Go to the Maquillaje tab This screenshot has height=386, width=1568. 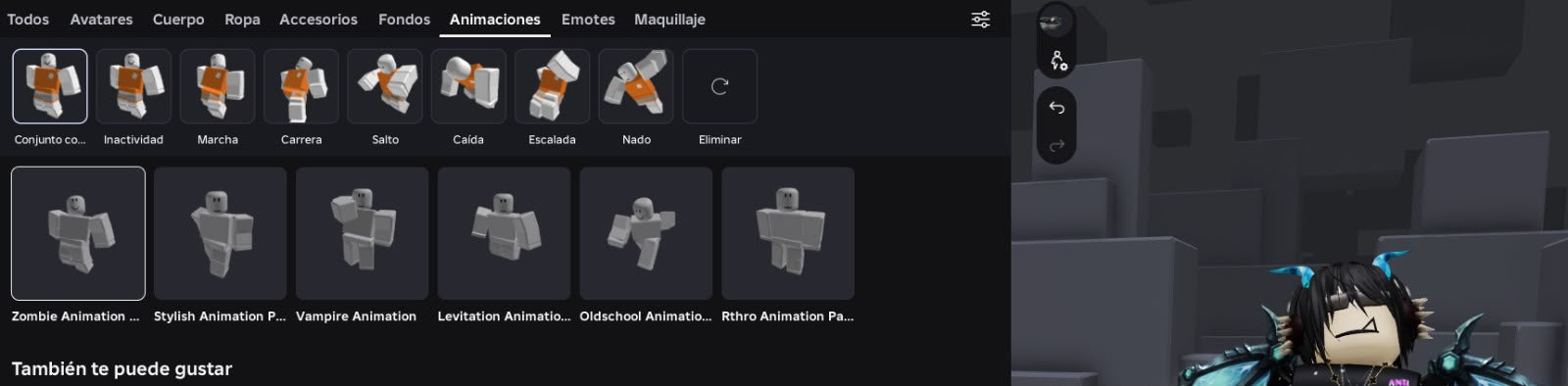669,20
